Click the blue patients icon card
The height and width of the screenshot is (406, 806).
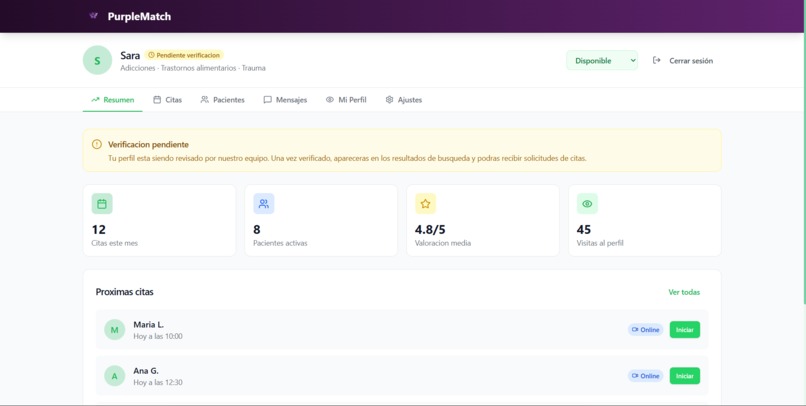(x=264, y=204)
